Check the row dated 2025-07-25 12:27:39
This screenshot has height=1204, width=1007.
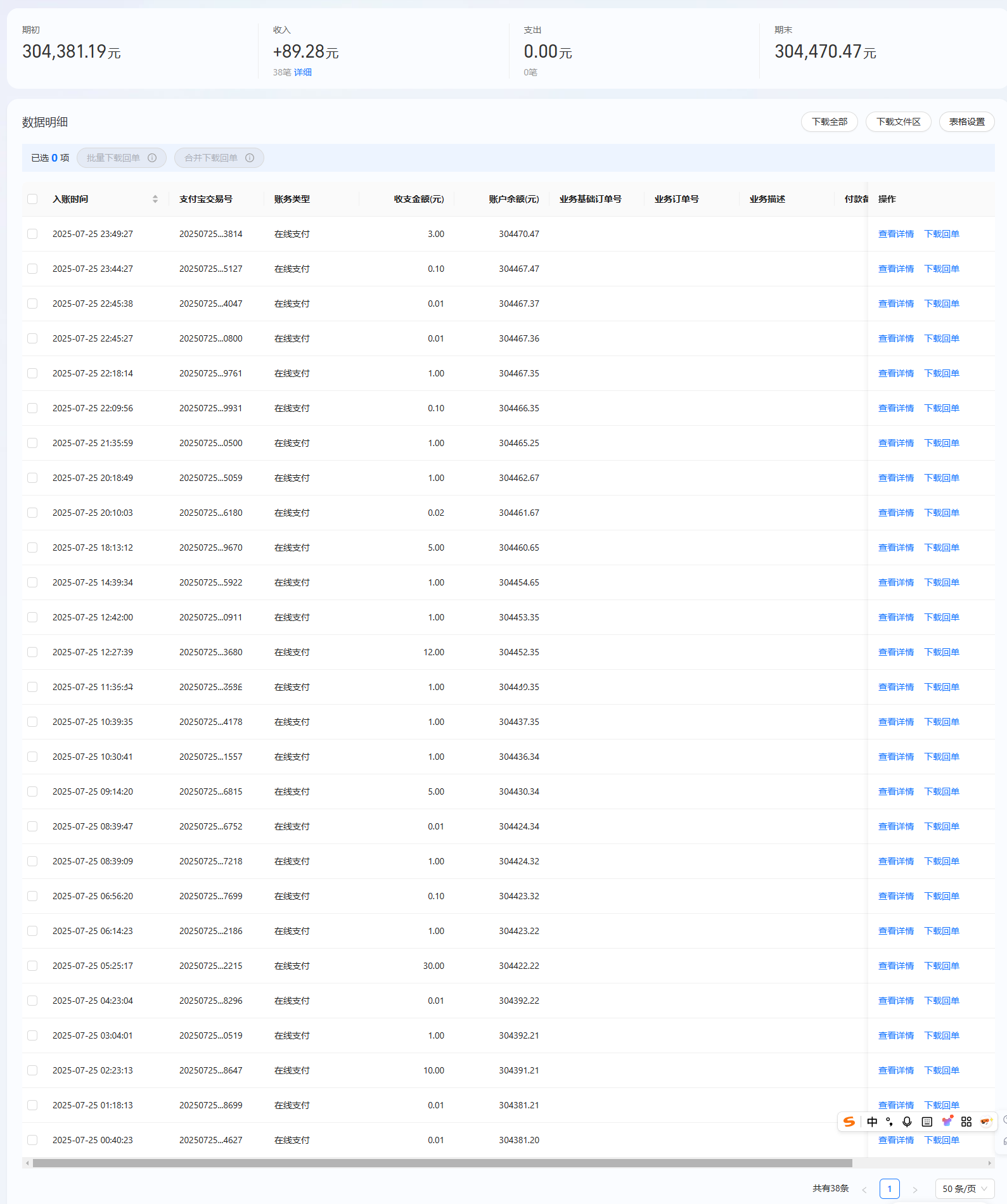pyautogui.click(x=32, y=652)
